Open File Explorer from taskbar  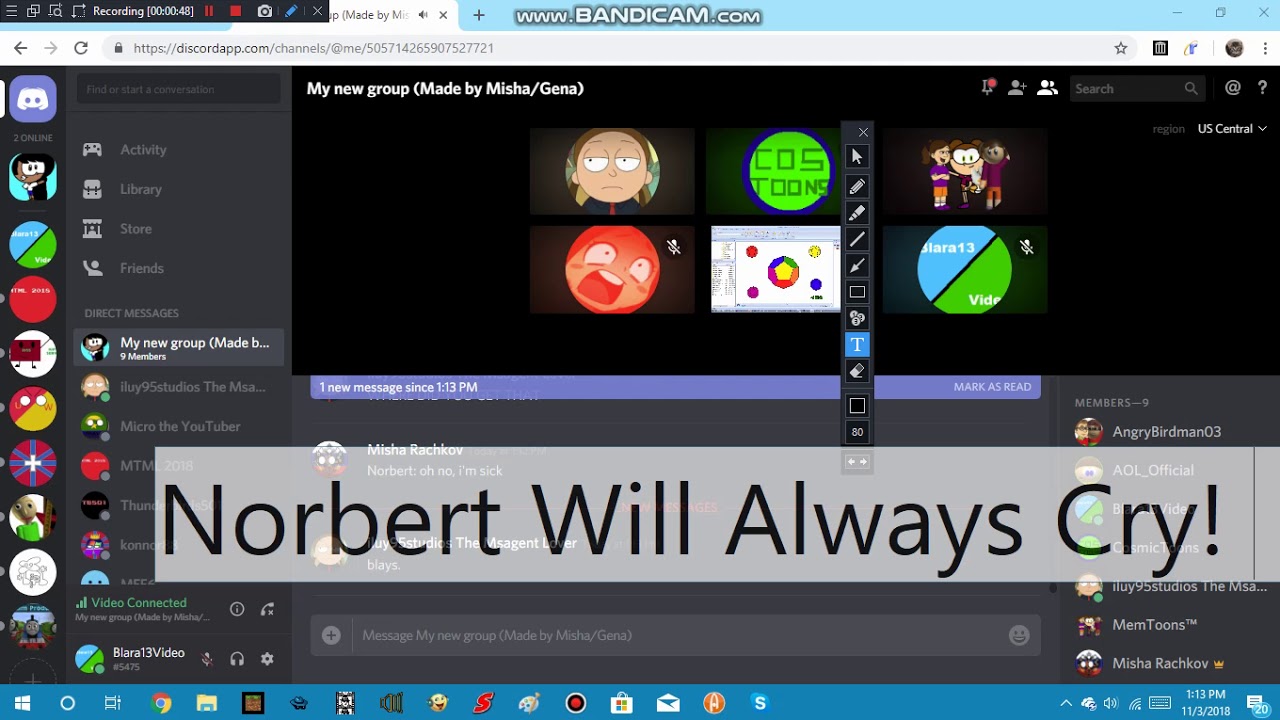[x=207, y=703]
